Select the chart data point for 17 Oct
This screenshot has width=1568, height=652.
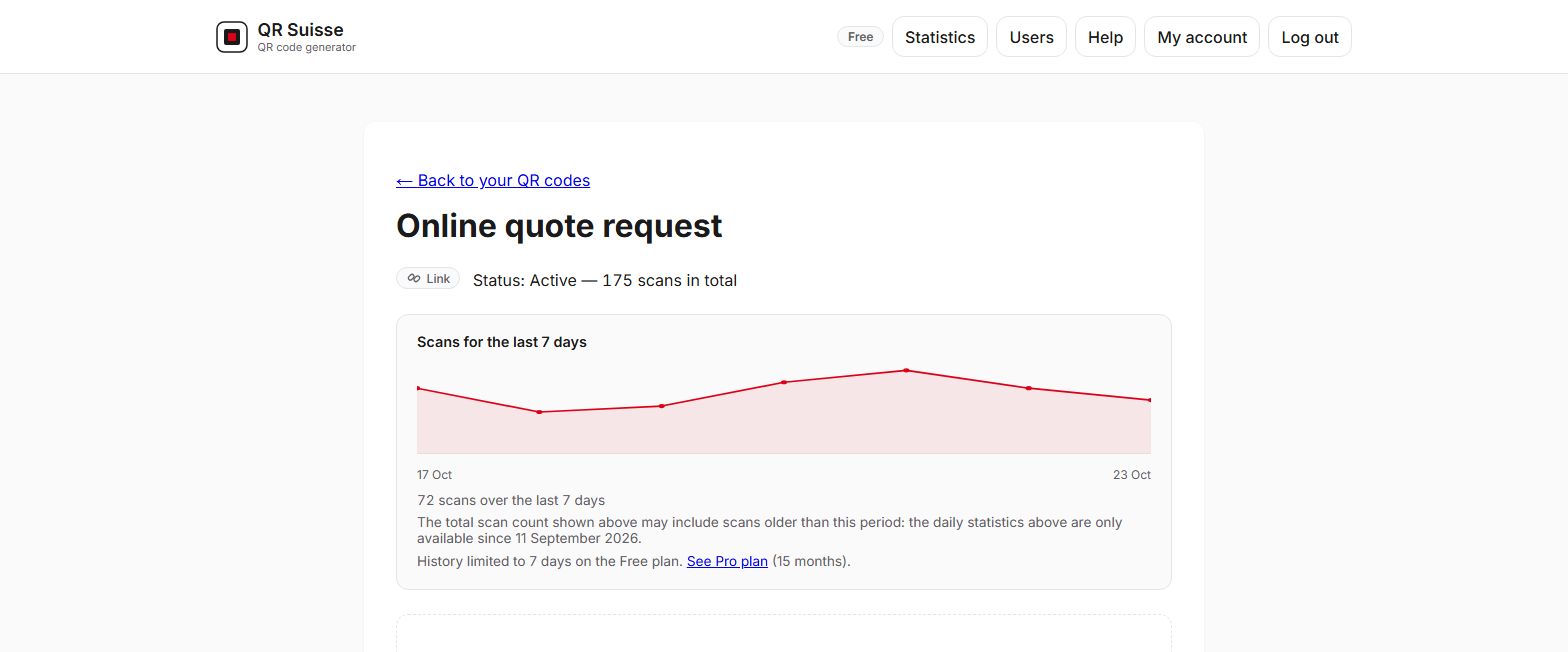418,388
